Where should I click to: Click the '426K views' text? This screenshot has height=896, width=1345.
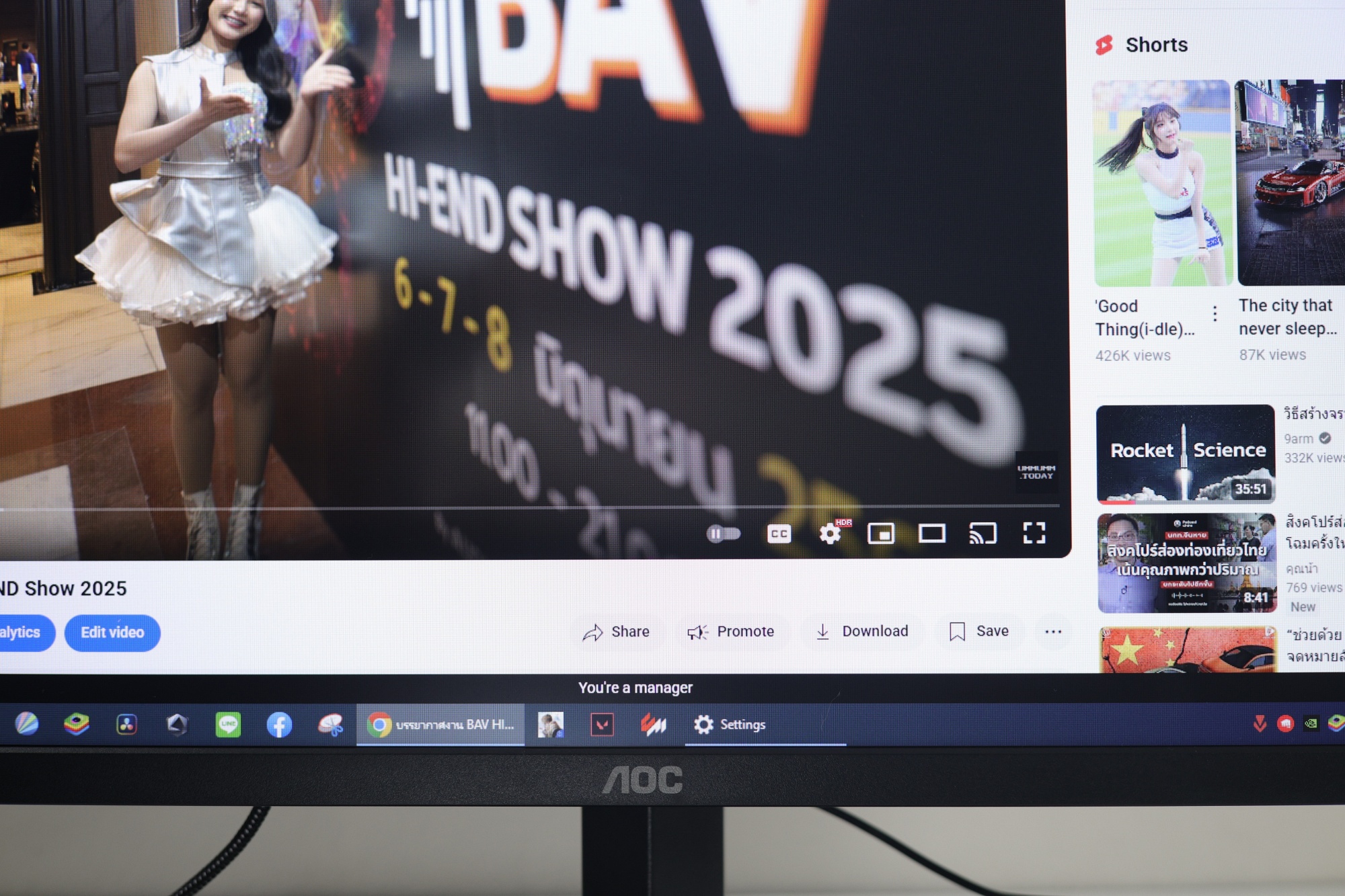[x=1132, y=356]
